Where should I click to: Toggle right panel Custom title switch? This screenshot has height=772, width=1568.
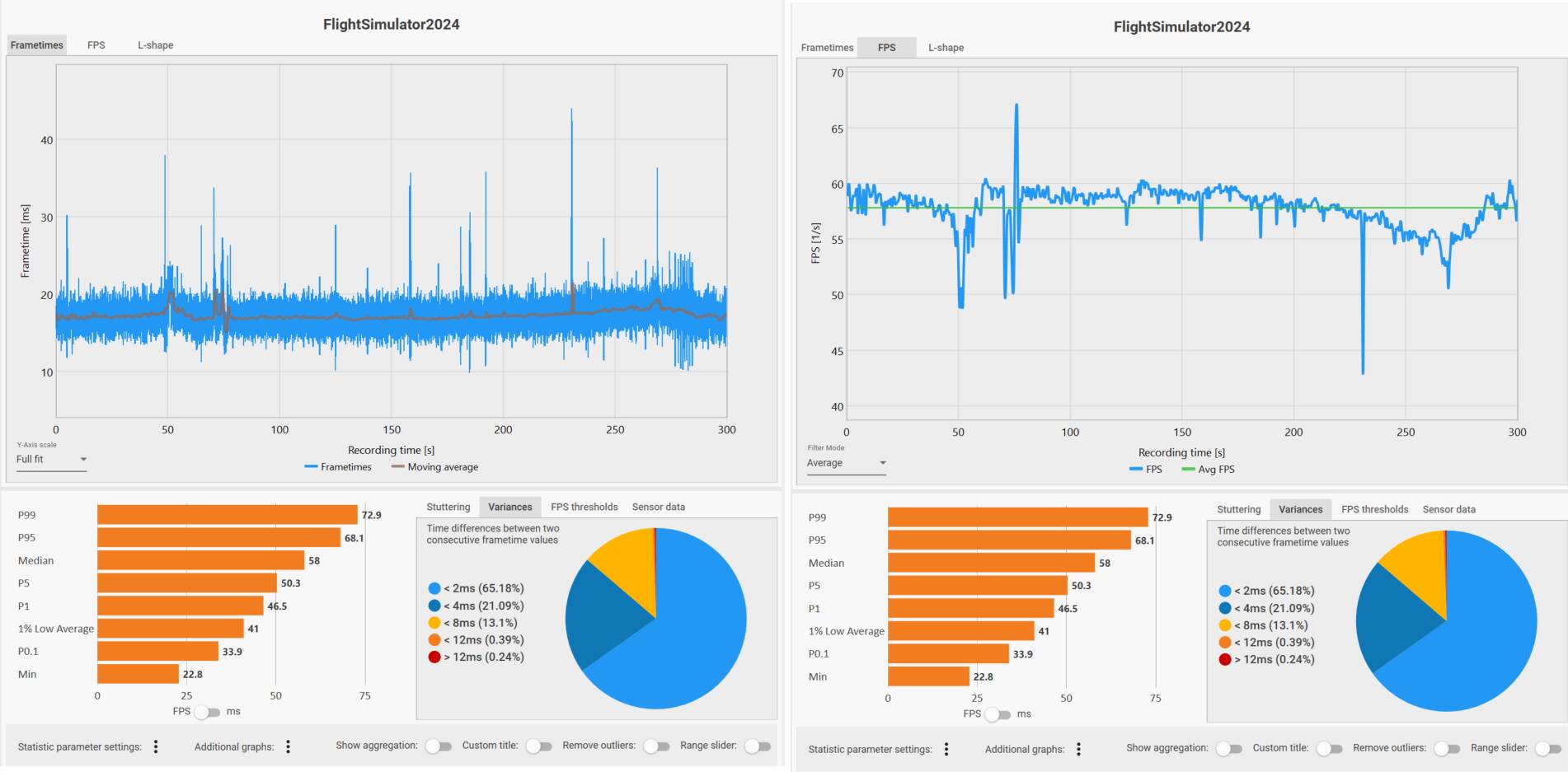tap(1329, 748)
